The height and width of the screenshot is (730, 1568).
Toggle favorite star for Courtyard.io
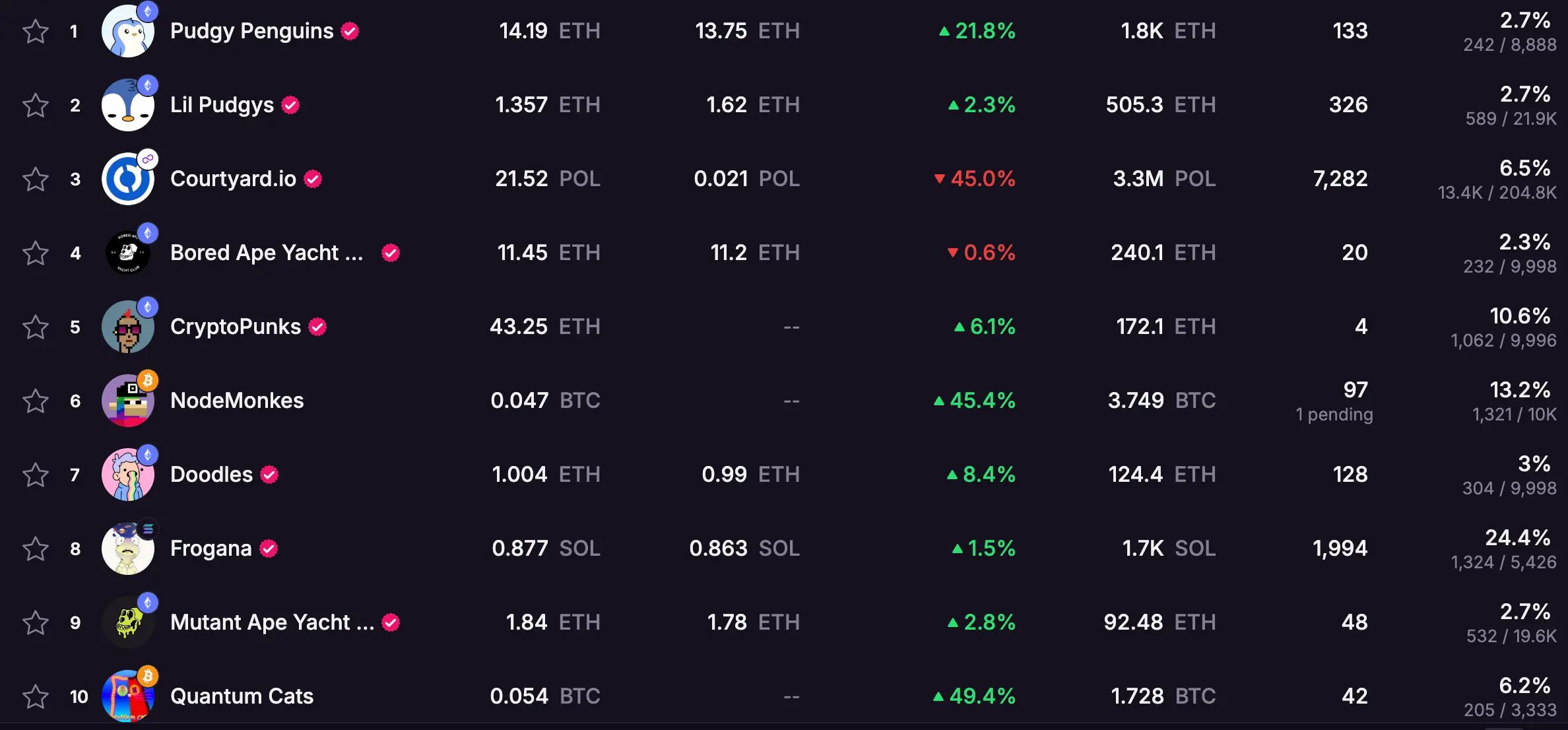[36, 179]
